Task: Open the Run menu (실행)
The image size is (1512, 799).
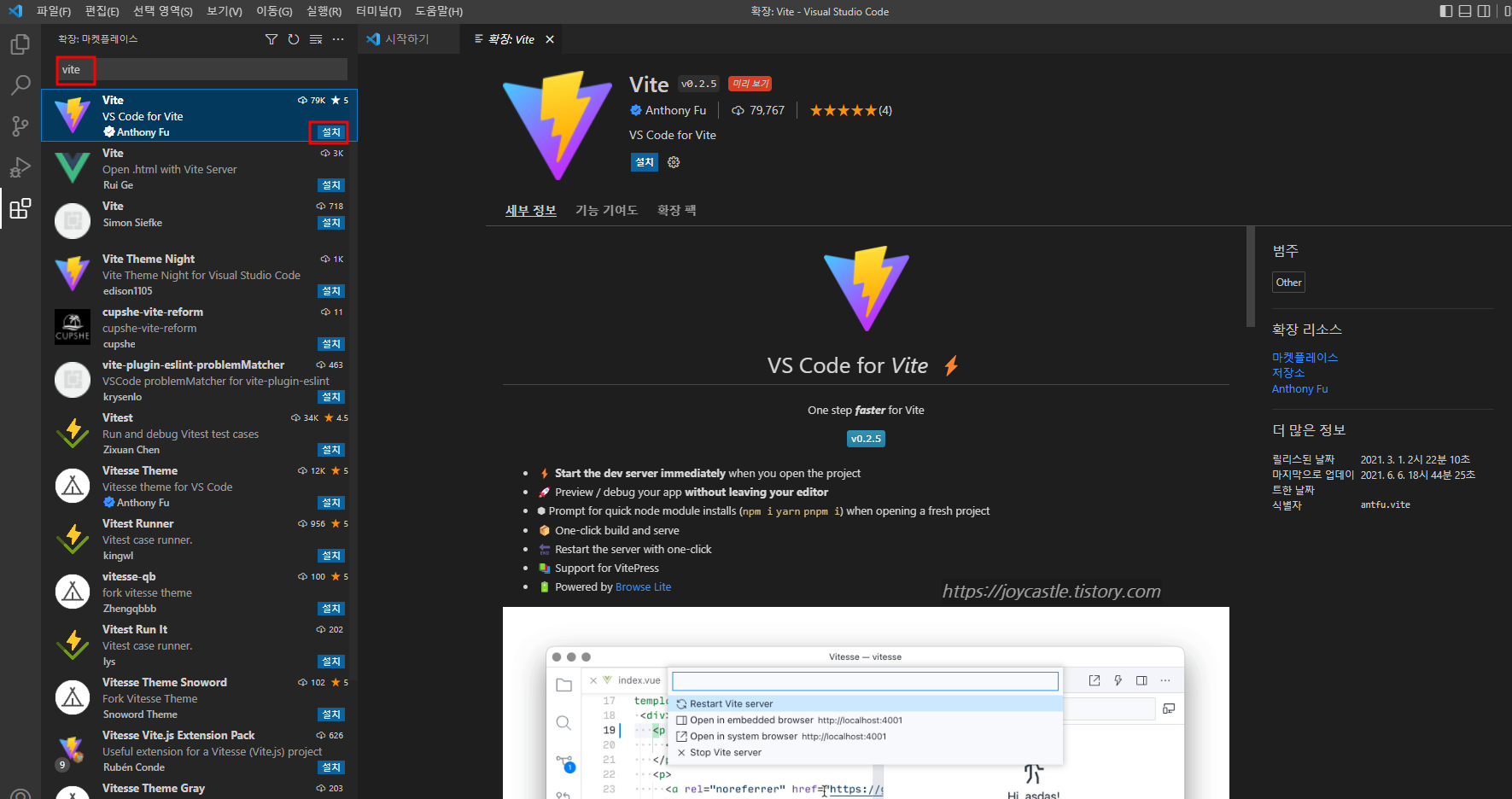Action: click(324, 11)
